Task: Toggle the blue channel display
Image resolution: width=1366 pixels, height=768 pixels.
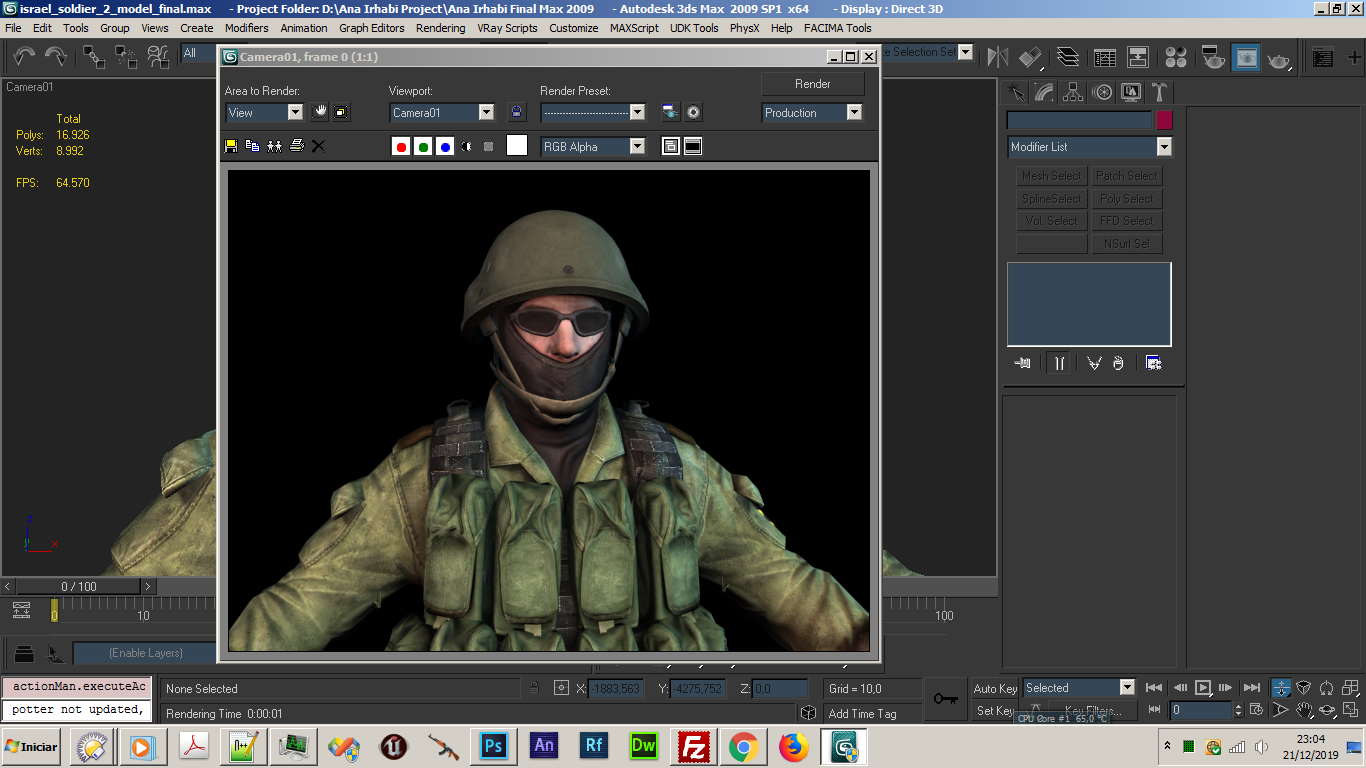Action: tap(445, 147)
